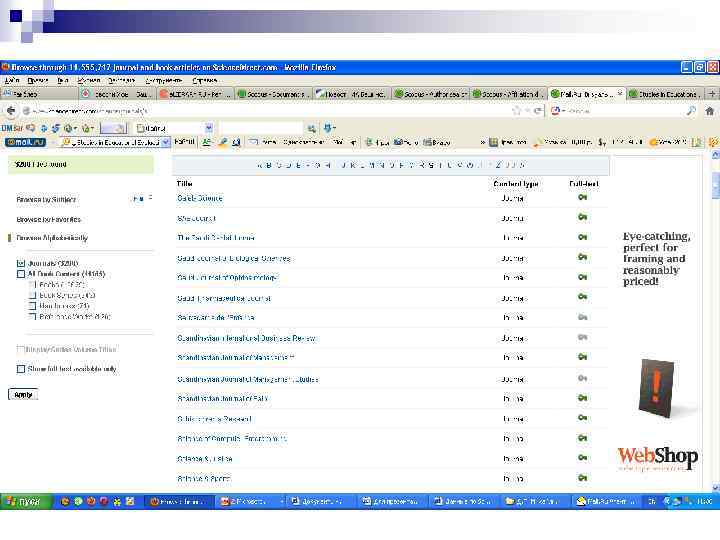The height and width of the screenshot is (540, 720).
Task: Open the Safety Science journal link
Action: [200, 198]
